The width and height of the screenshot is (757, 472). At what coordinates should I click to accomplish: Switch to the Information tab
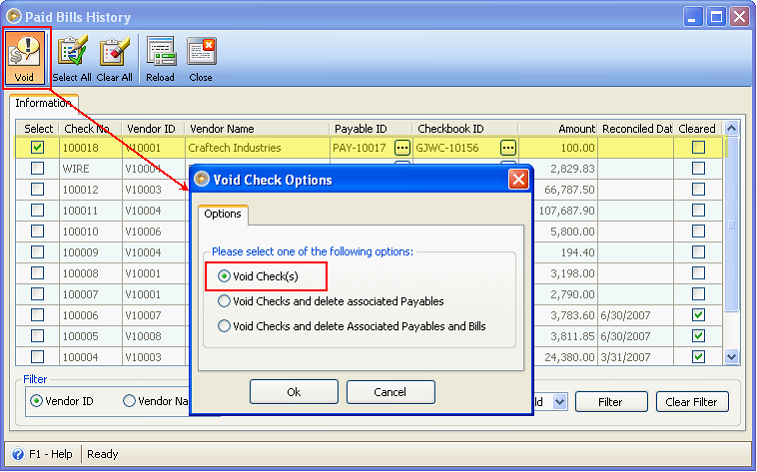tap(43, 103)
